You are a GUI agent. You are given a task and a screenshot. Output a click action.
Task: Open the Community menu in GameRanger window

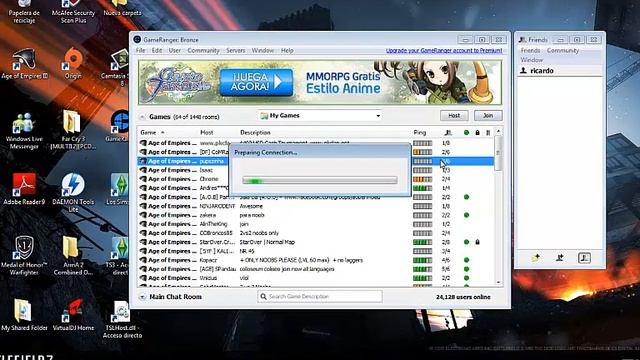tap(204, 51)
